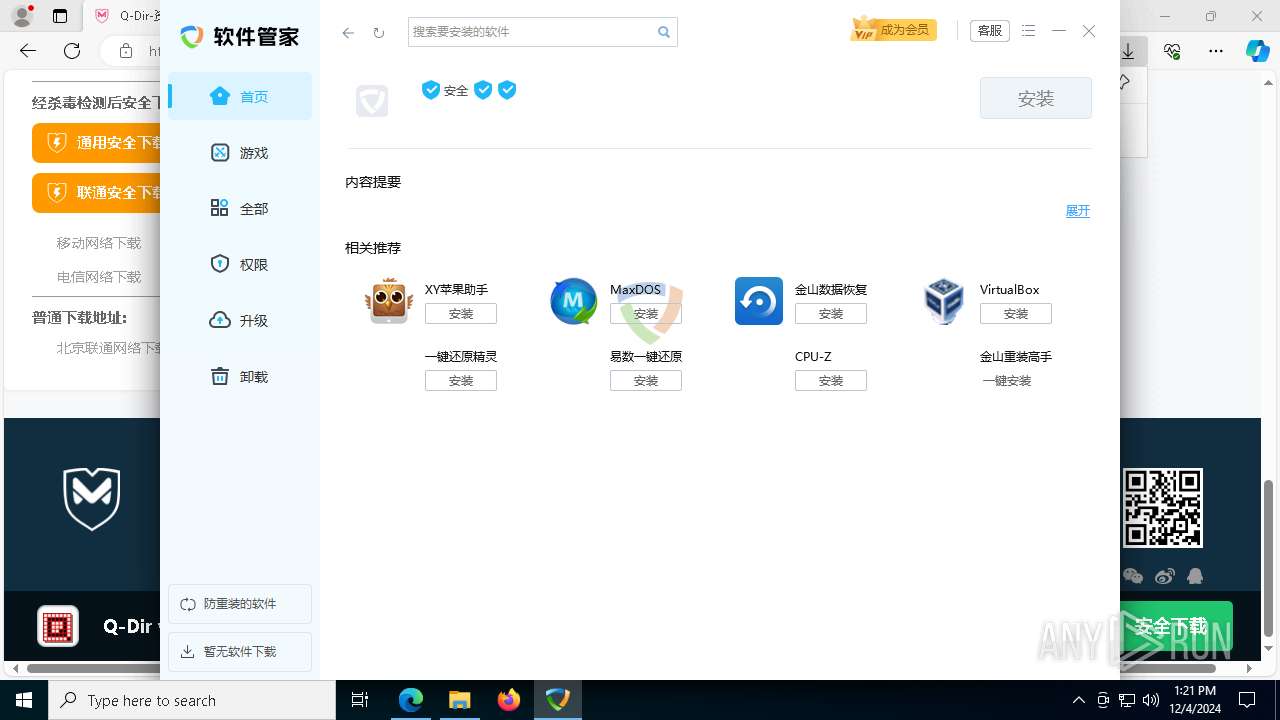Click the Edge browser back button
Screen dimensions: 1280x720
point(28,51)
